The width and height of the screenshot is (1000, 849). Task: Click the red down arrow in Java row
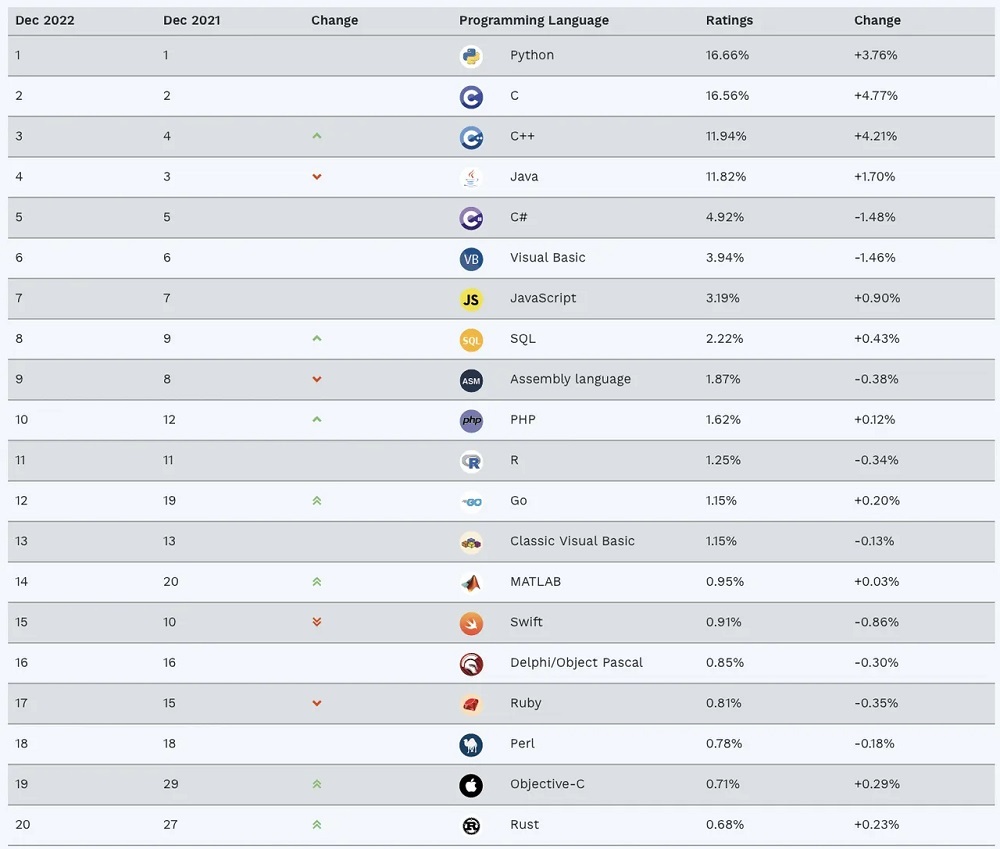tap(317, 177)
